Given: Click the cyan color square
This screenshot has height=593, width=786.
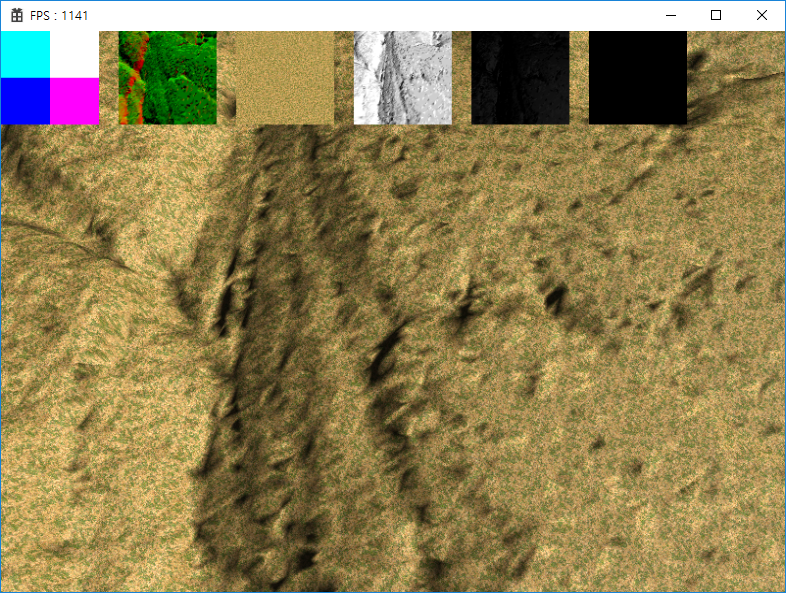Looking at the screenshot, I should tap(25, 54).
